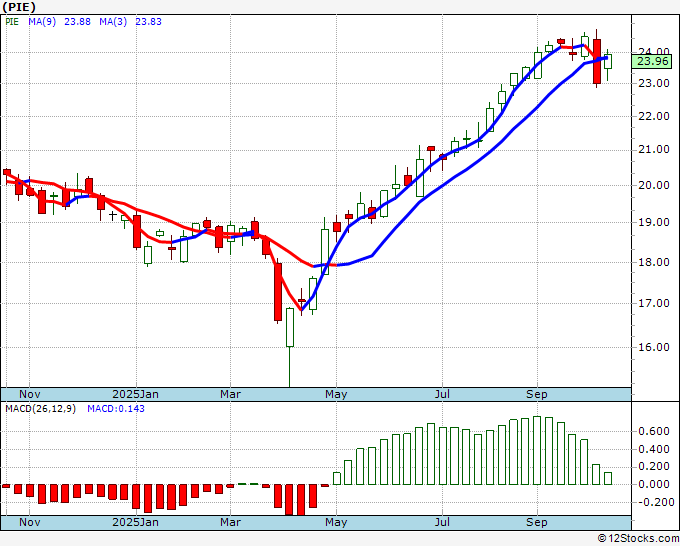Click the (PIE) chart title

tap(19, 7)
